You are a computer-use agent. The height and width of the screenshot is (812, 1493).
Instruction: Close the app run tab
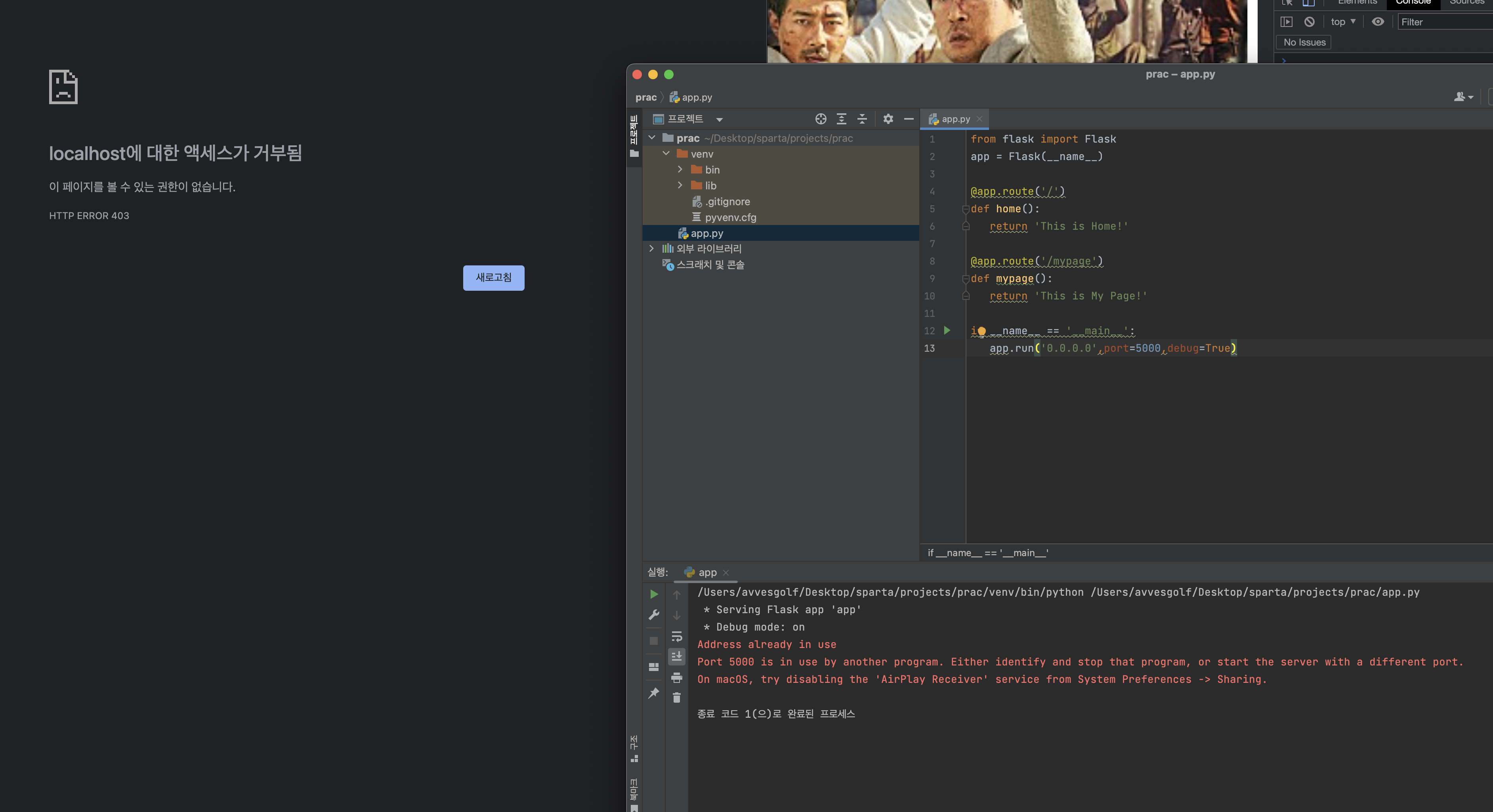(725, 573)
